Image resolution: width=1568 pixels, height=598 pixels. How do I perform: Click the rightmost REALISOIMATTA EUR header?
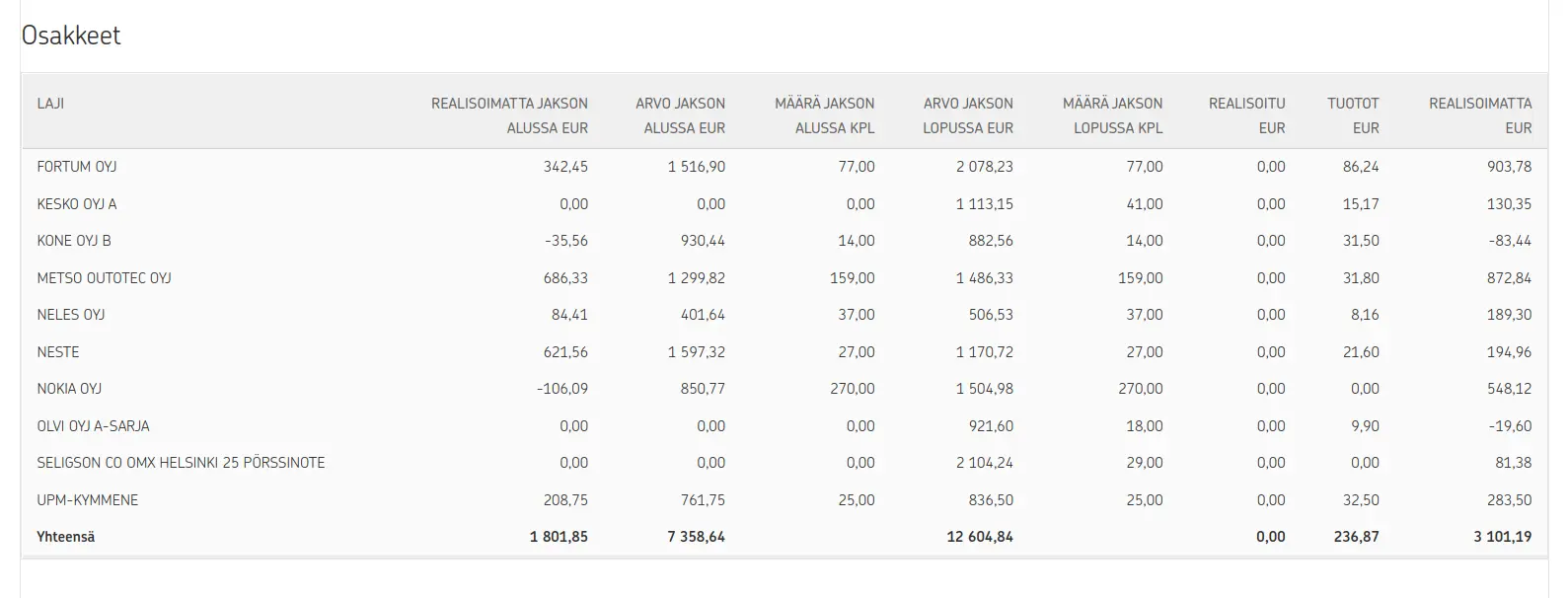[x=1480, y=115]
